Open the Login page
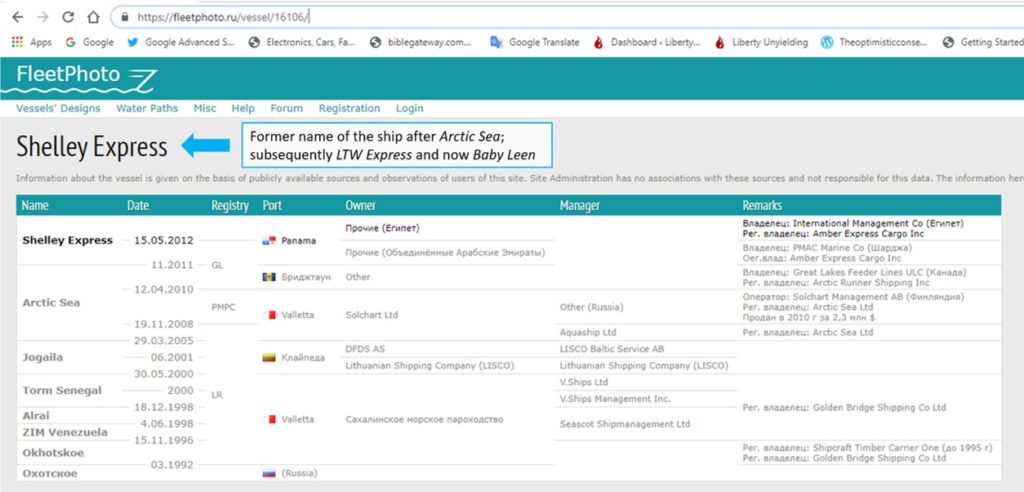Screen dimensions: 1024x492 click(409, 108)
